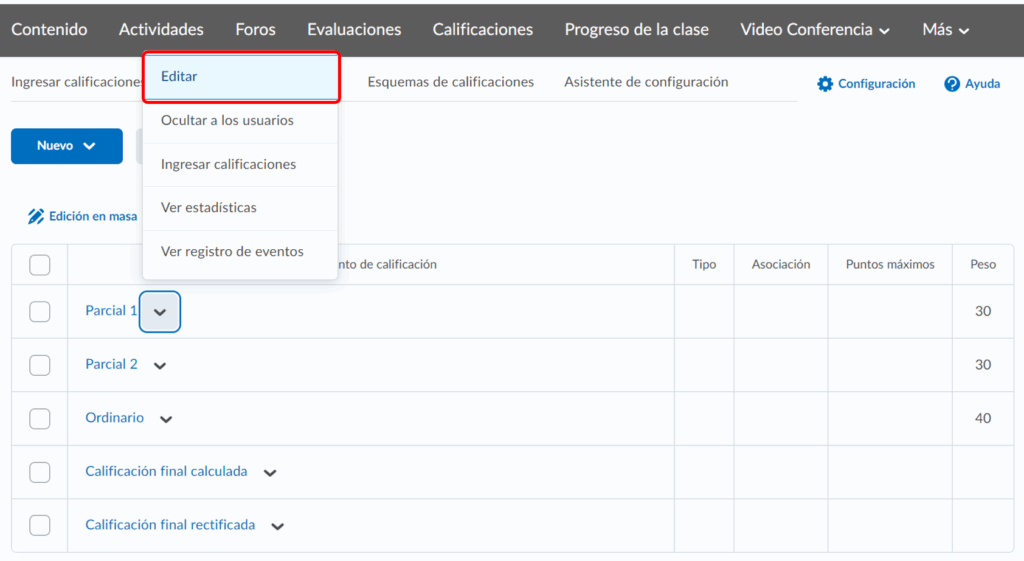Viewport: 1024px width, 561px height.
Task: Expand the Video Conferencia nav menu
Action: click(x=815, y=30)
